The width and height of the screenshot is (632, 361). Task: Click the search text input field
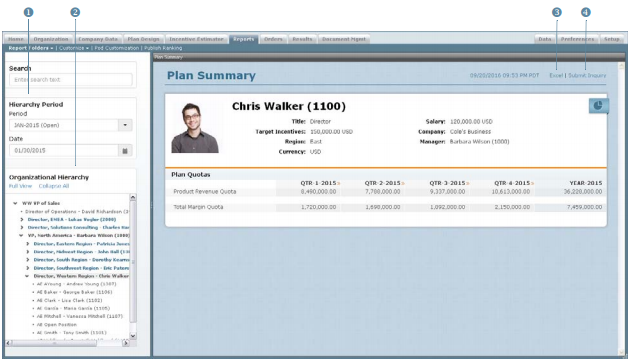[x=71, y=80]
